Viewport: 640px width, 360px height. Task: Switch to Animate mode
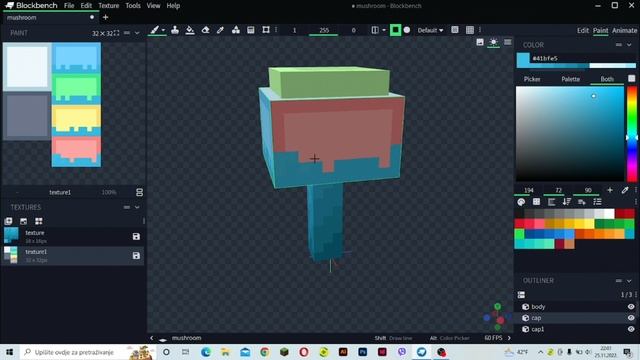coord(624,31)
